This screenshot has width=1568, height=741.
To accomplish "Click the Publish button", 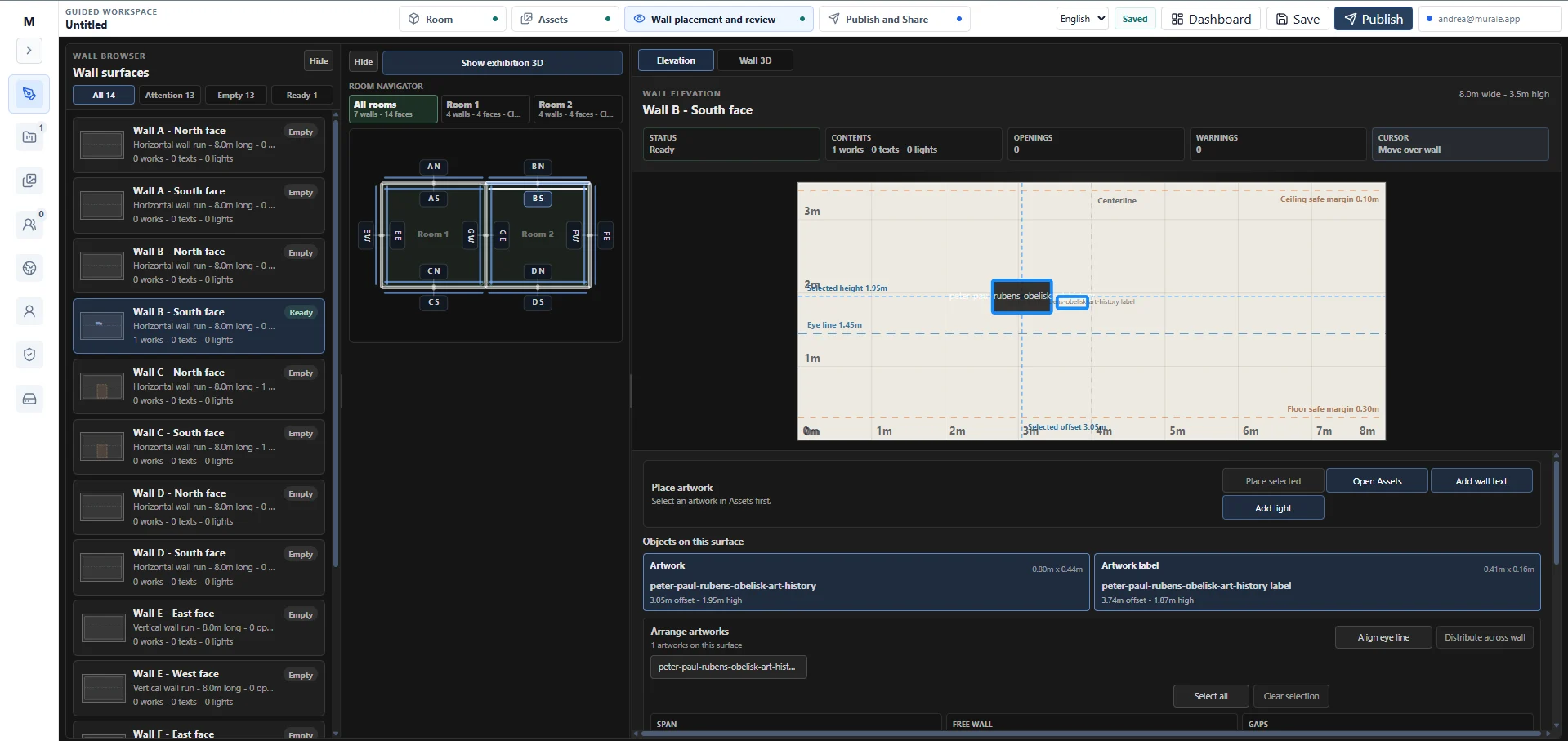I will coord(1374,19).
